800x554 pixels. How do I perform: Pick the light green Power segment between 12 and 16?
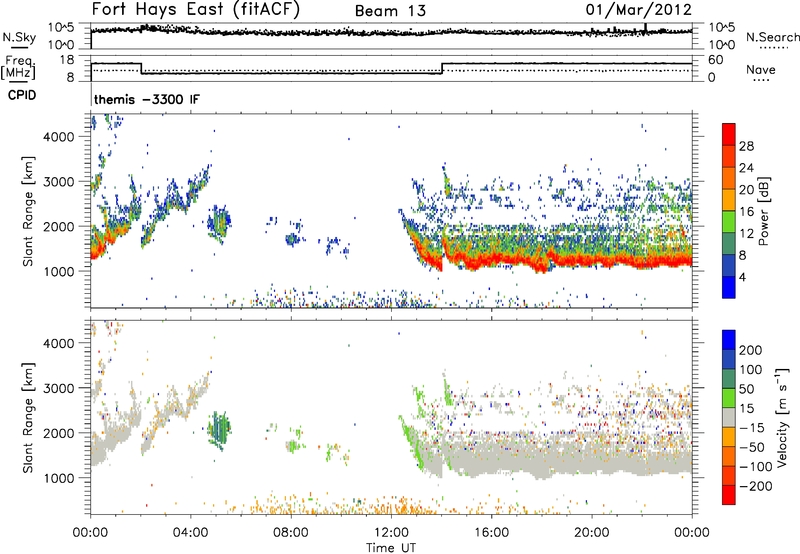click(729, 221)
